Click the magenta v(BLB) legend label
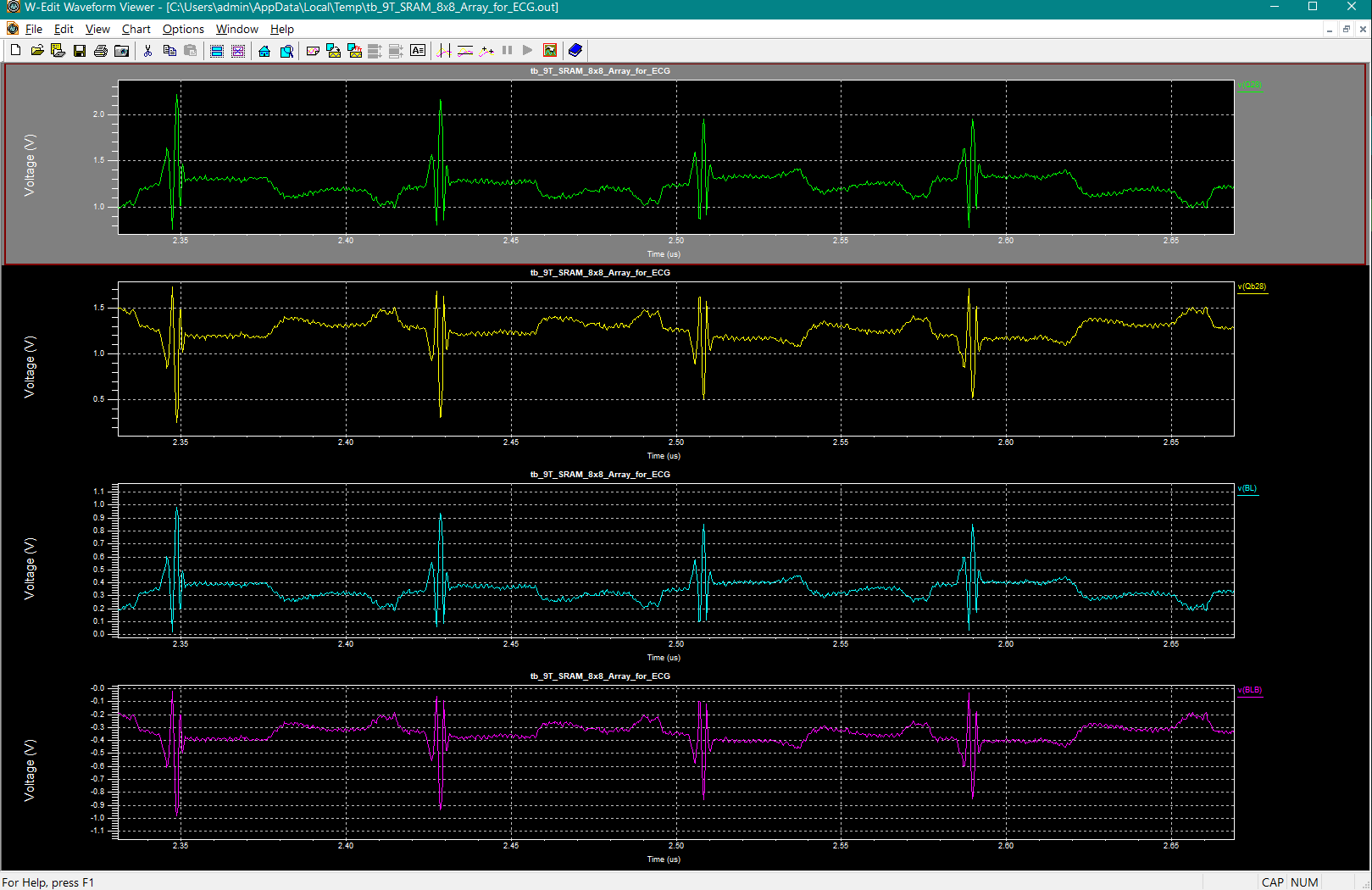The image size is (1372, 890). click(x=1250, y=690)
